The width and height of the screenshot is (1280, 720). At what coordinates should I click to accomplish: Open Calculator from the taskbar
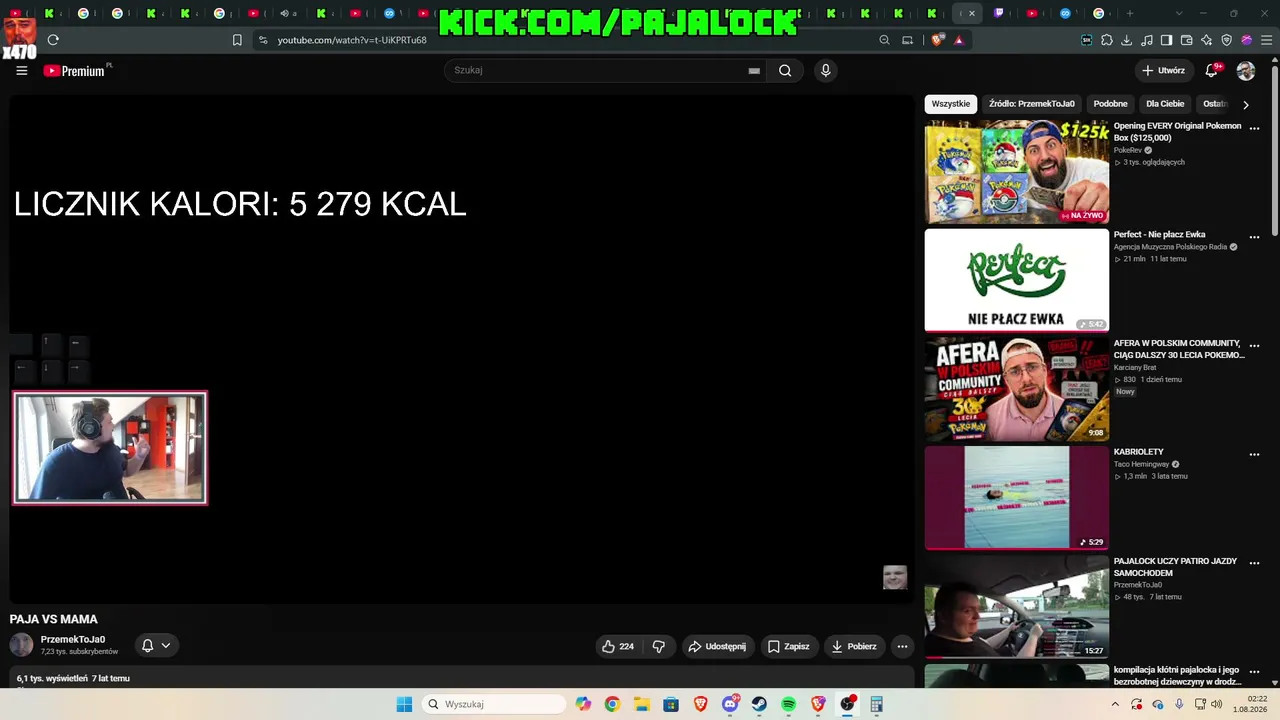click(x=877, y=704)
